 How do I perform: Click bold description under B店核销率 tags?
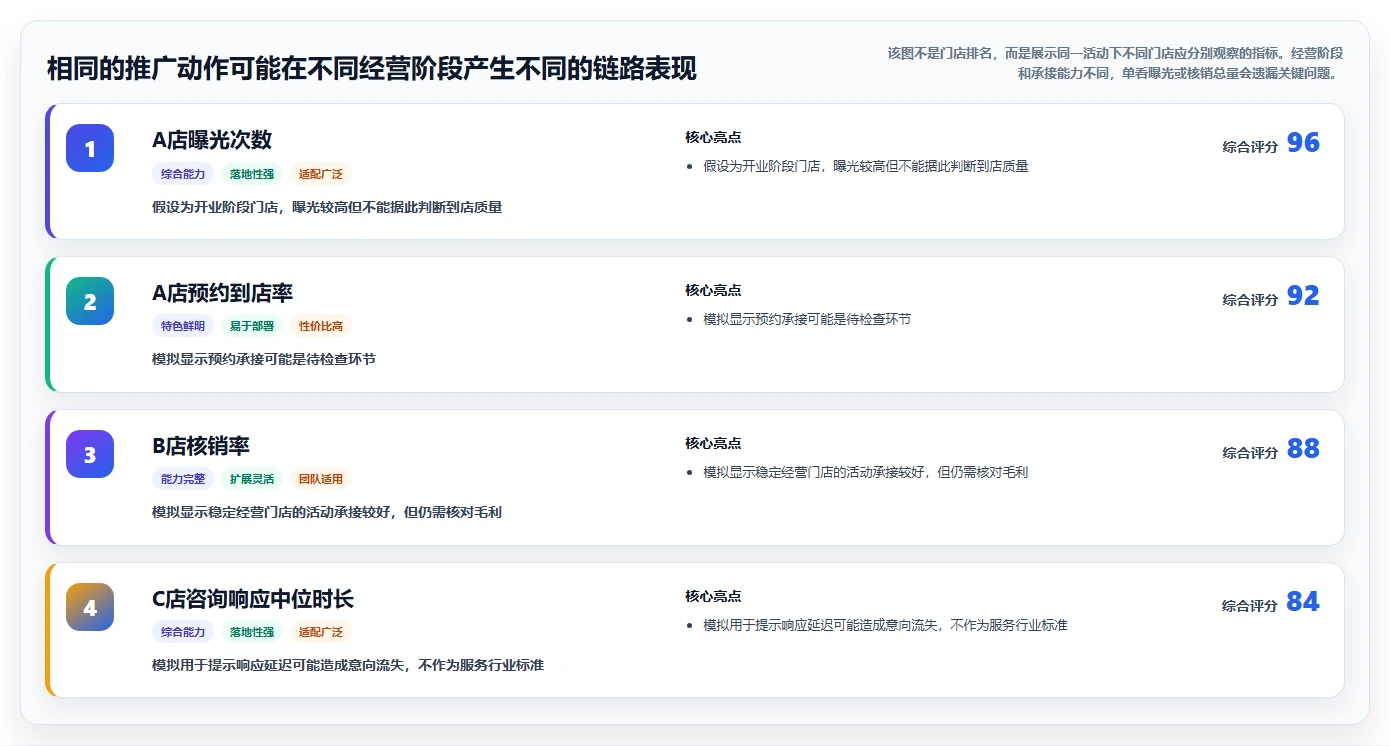coord(327,512)
